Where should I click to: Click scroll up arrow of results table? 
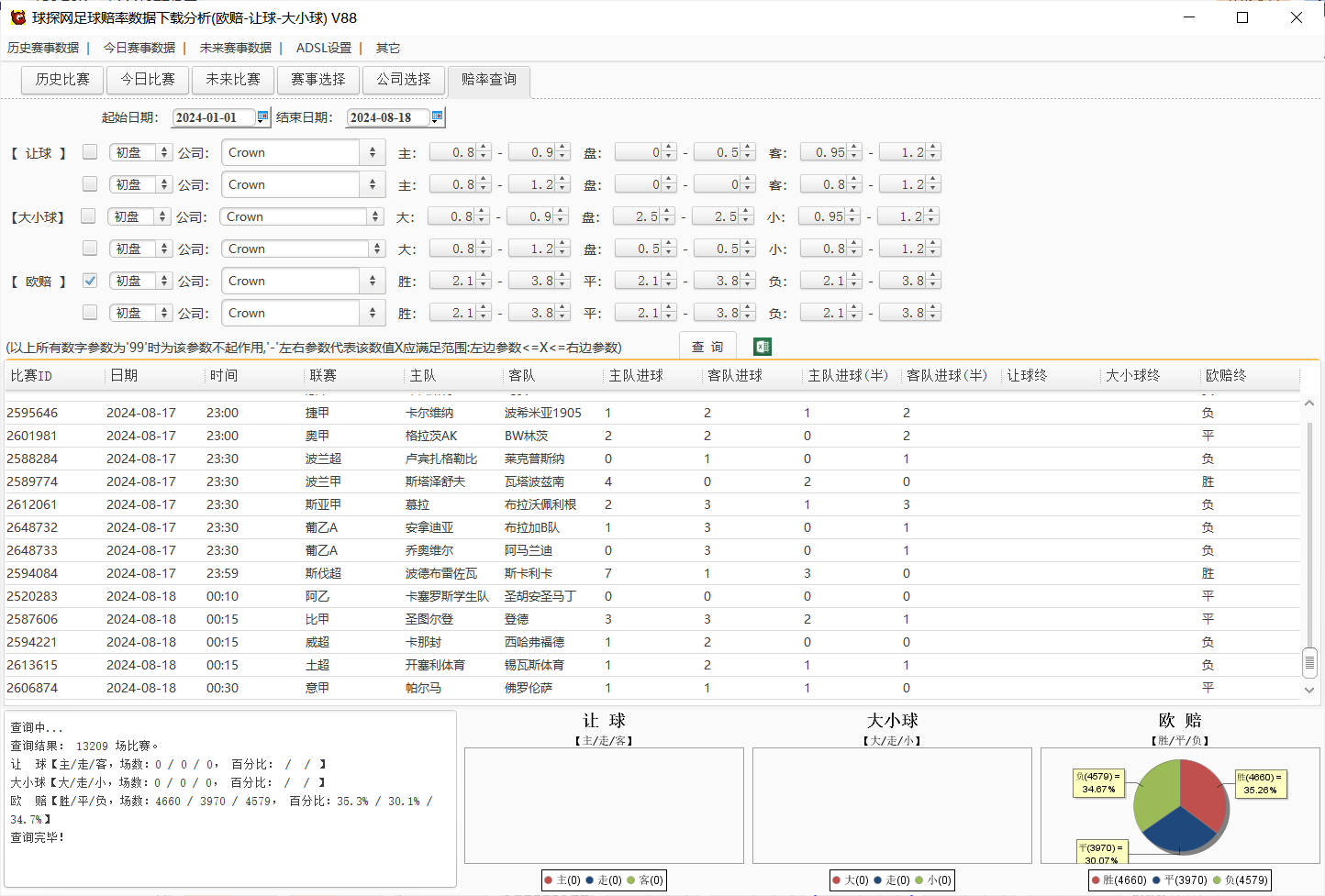1309,403
